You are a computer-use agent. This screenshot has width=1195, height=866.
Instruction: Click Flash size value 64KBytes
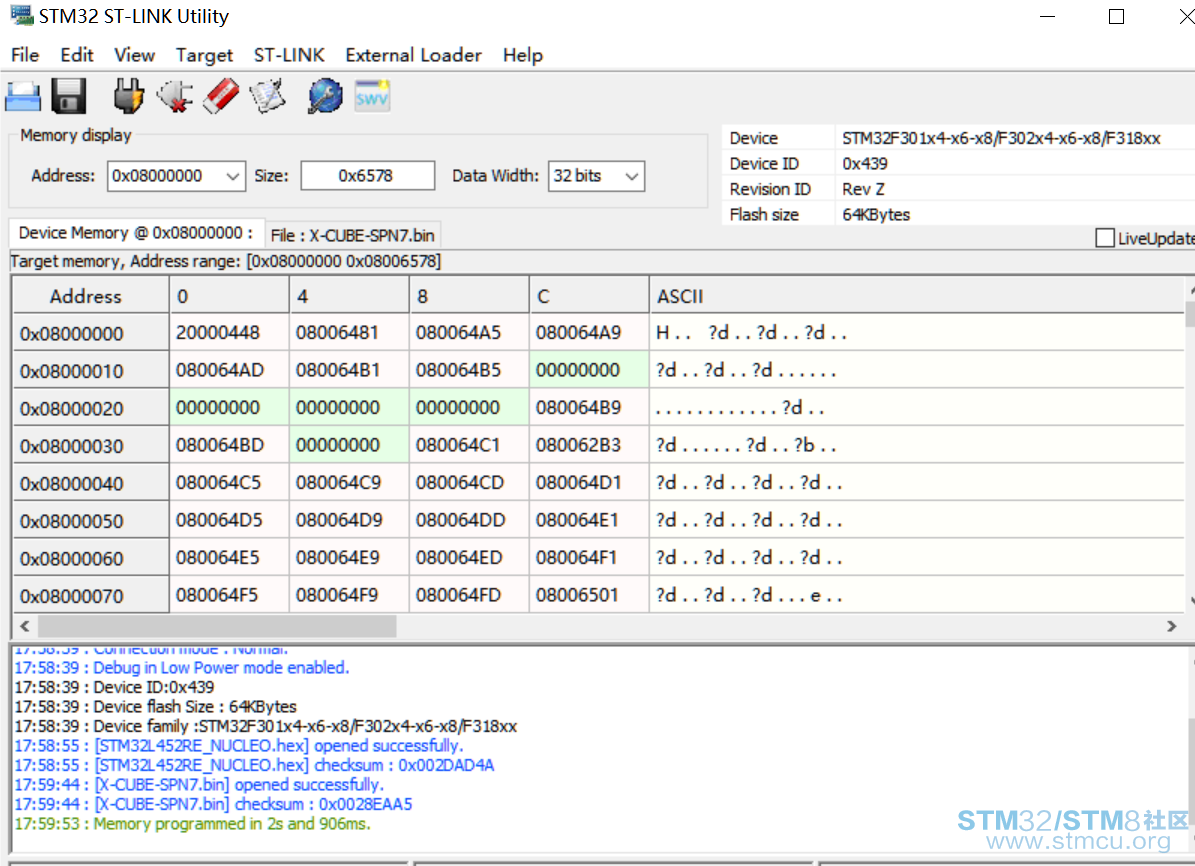[x=876, y=215]
